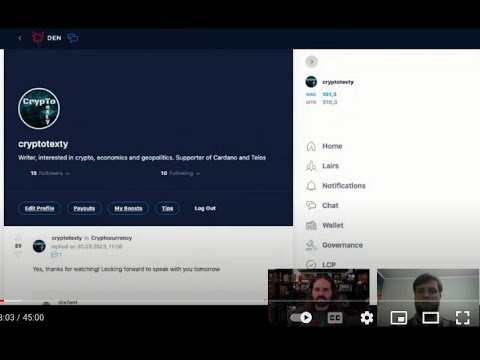Downvote the cryptotexty reply post
The image size is (480, 360).
[x=18, y=255]
